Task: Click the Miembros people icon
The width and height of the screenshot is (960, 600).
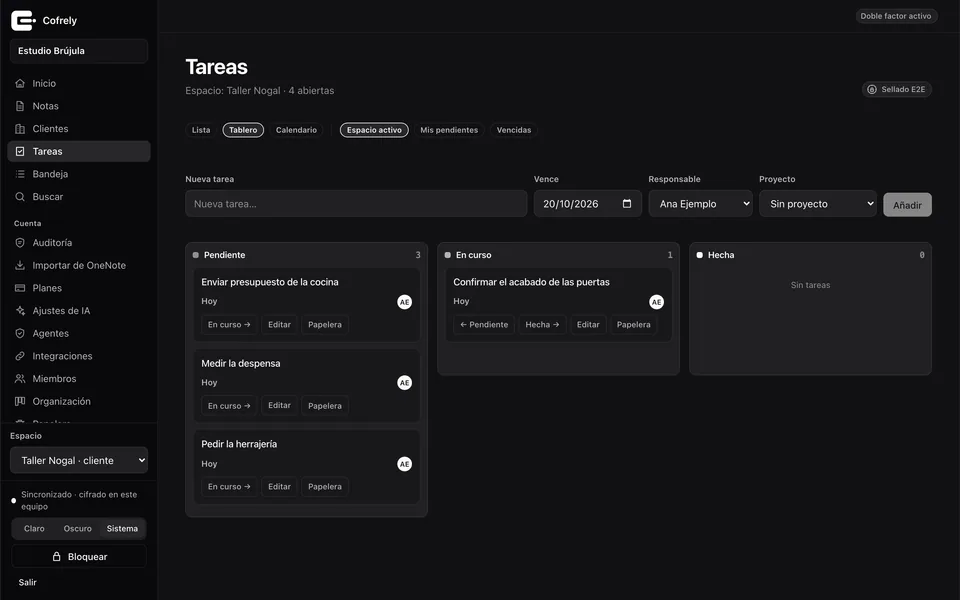Action: (20, 378)
